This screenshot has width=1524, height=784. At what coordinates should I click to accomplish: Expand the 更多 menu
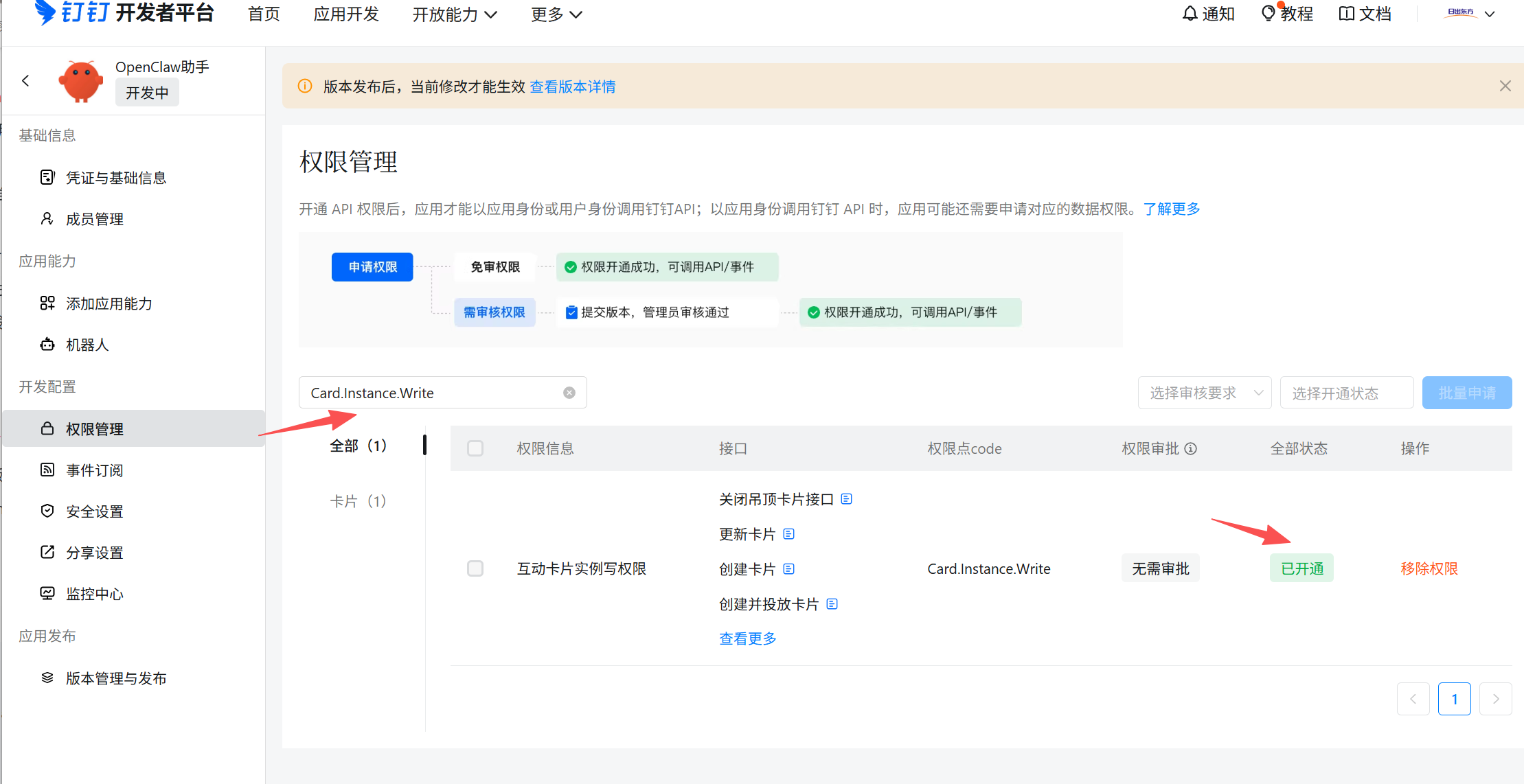tap(556, 14)
